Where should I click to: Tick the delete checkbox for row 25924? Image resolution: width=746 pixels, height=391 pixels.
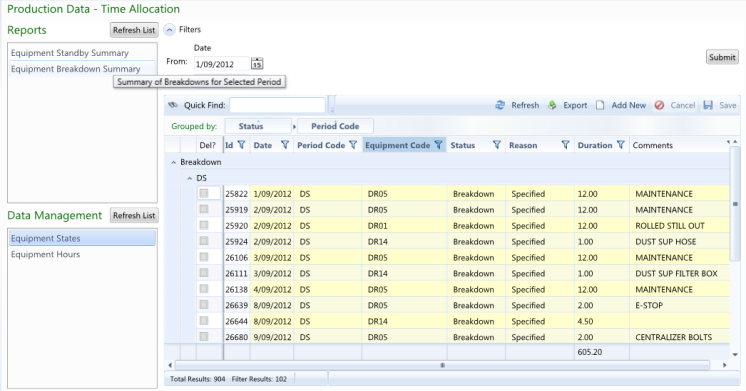(x=204, y=241)
